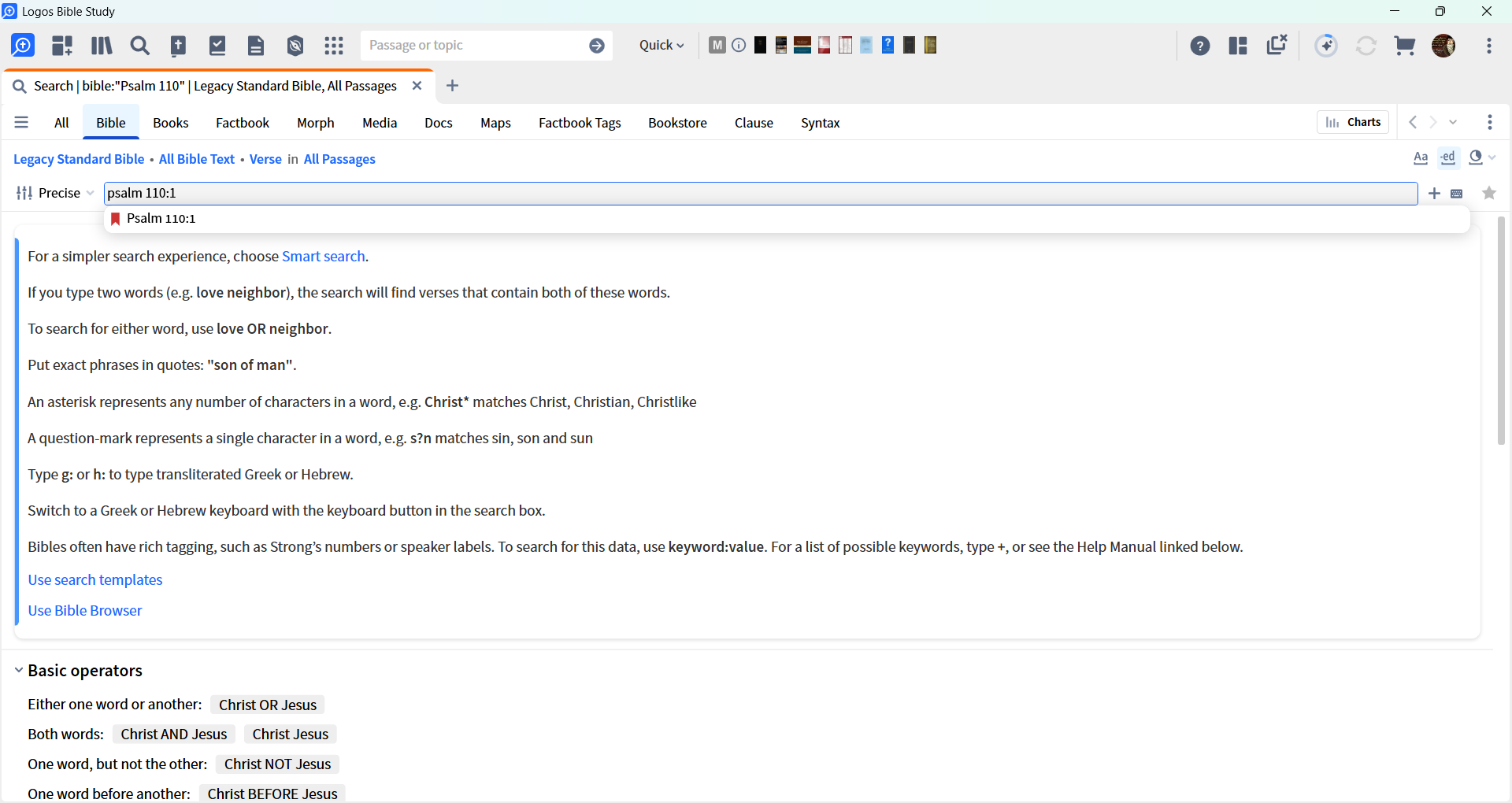Open the Use search templates link
Screen dimensions: 1512x803
pos(95,579)
